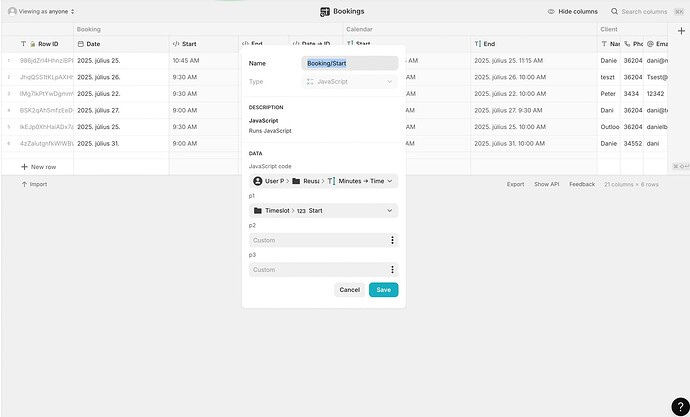690x417 pixels.
Task: Click the 21 columns × 6 rows status text
Action: coord(631,185)
